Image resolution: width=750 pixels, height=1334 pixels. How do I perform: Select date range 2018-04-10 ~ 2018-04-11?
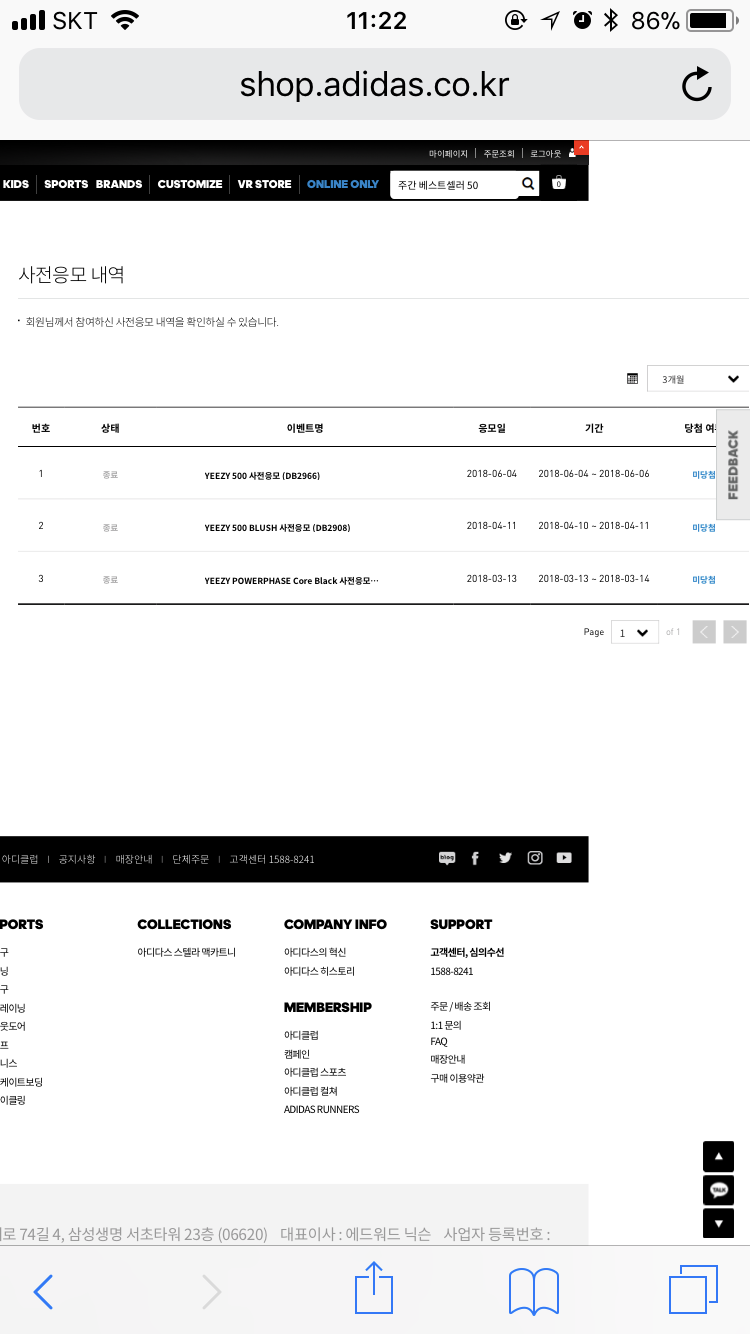point(594,526)
